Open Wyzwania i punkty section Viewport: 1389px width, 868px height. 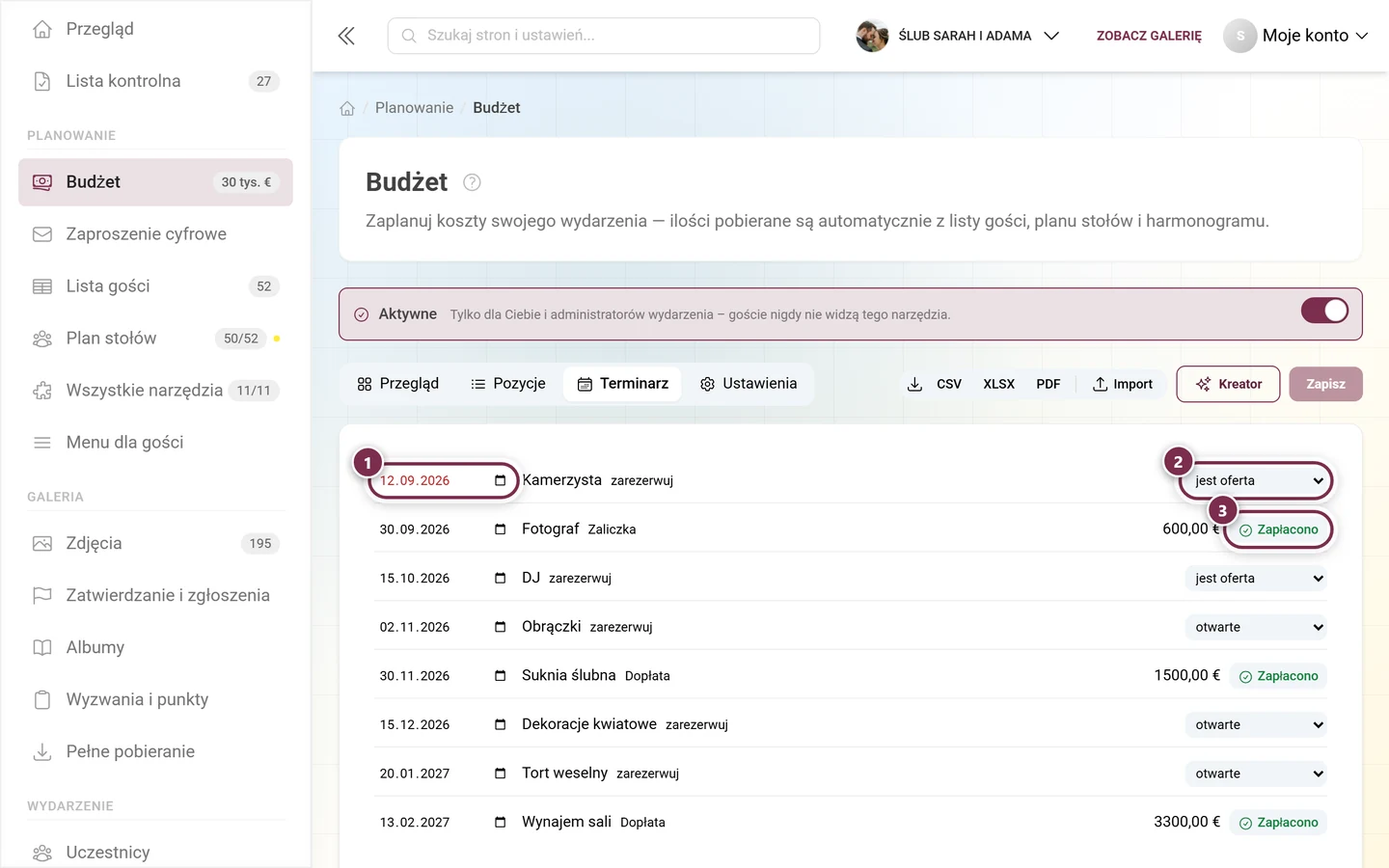[155, 699]
